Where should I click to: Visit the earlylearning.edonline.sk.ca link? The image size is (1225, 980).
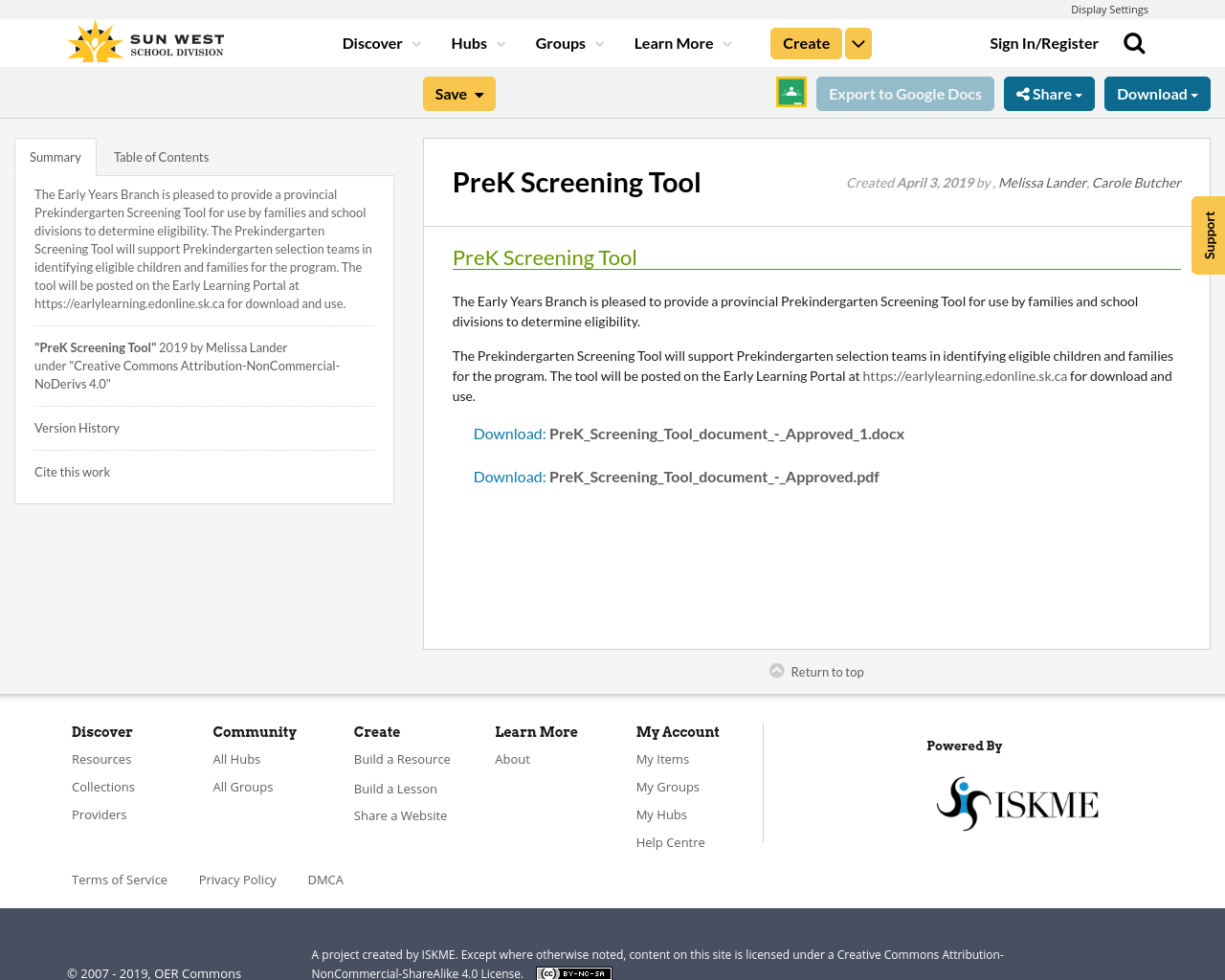965,375
